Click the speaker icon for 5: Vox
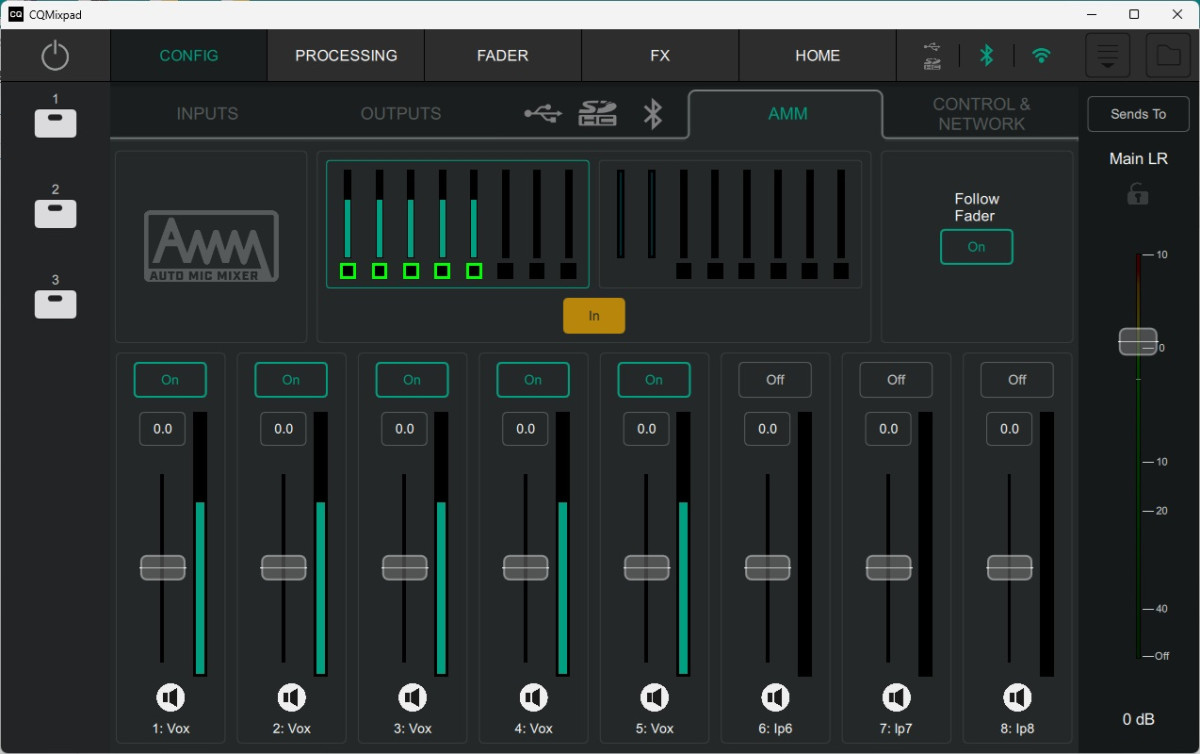1200x754 pixels. (x=654, y=697)
